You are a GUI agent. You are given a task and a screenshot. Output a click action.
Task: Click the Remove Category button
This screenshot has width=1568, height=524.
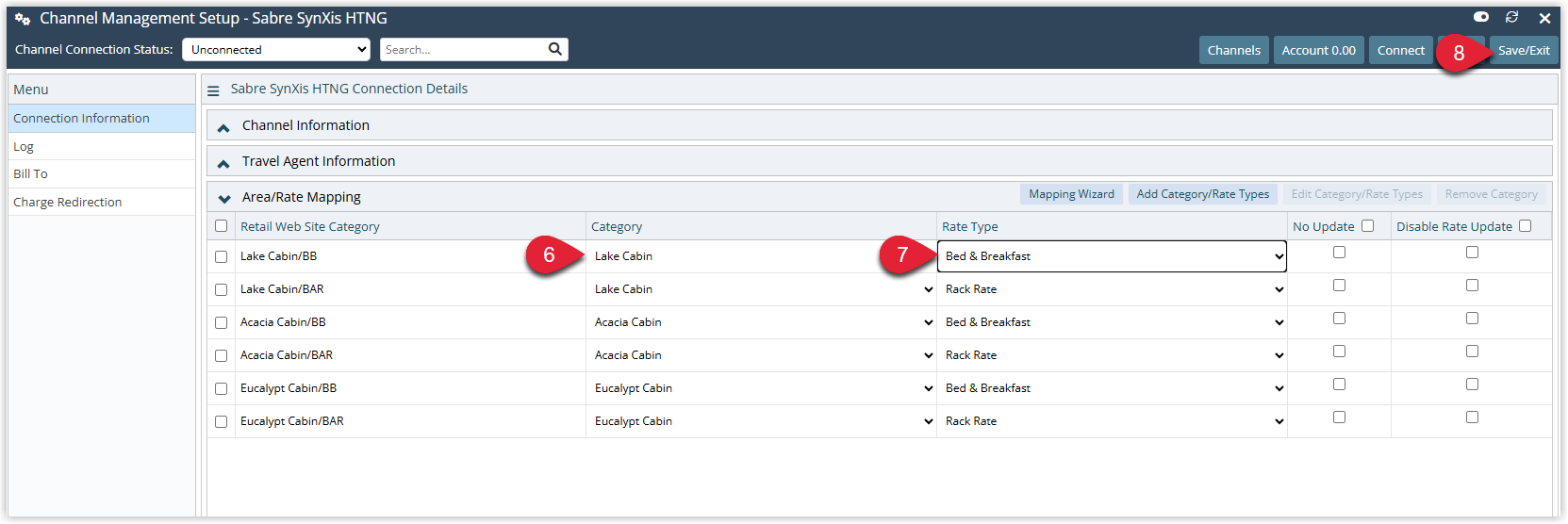coord(1491,194)
